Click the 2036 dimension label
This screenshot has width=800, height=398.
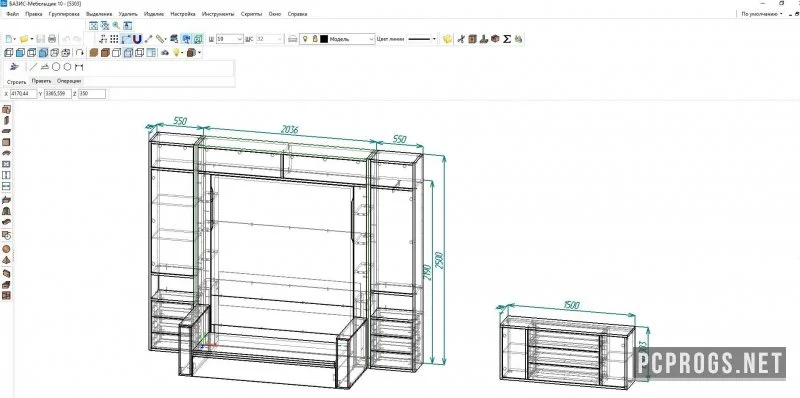click(289, 130)
